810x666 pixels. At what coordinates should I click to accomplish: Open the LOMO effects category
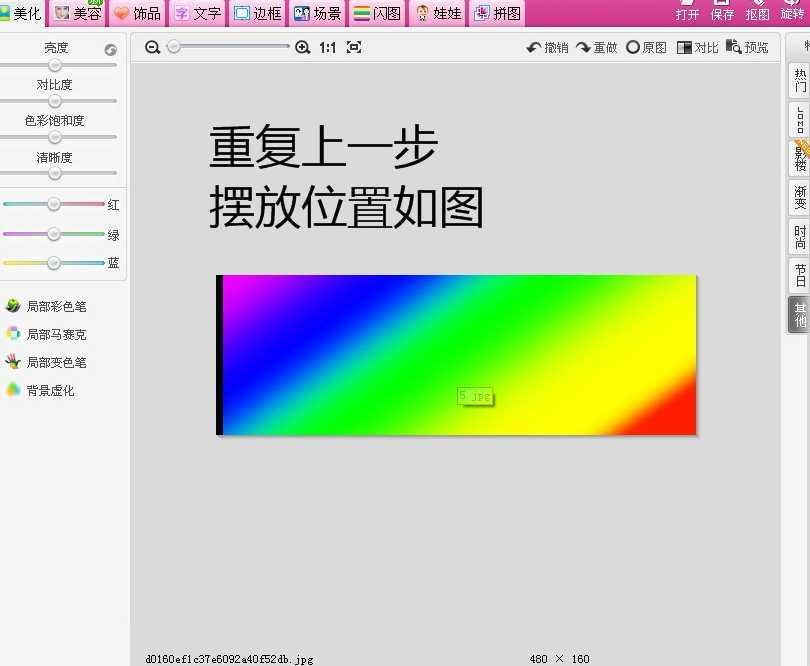(797, 120)
